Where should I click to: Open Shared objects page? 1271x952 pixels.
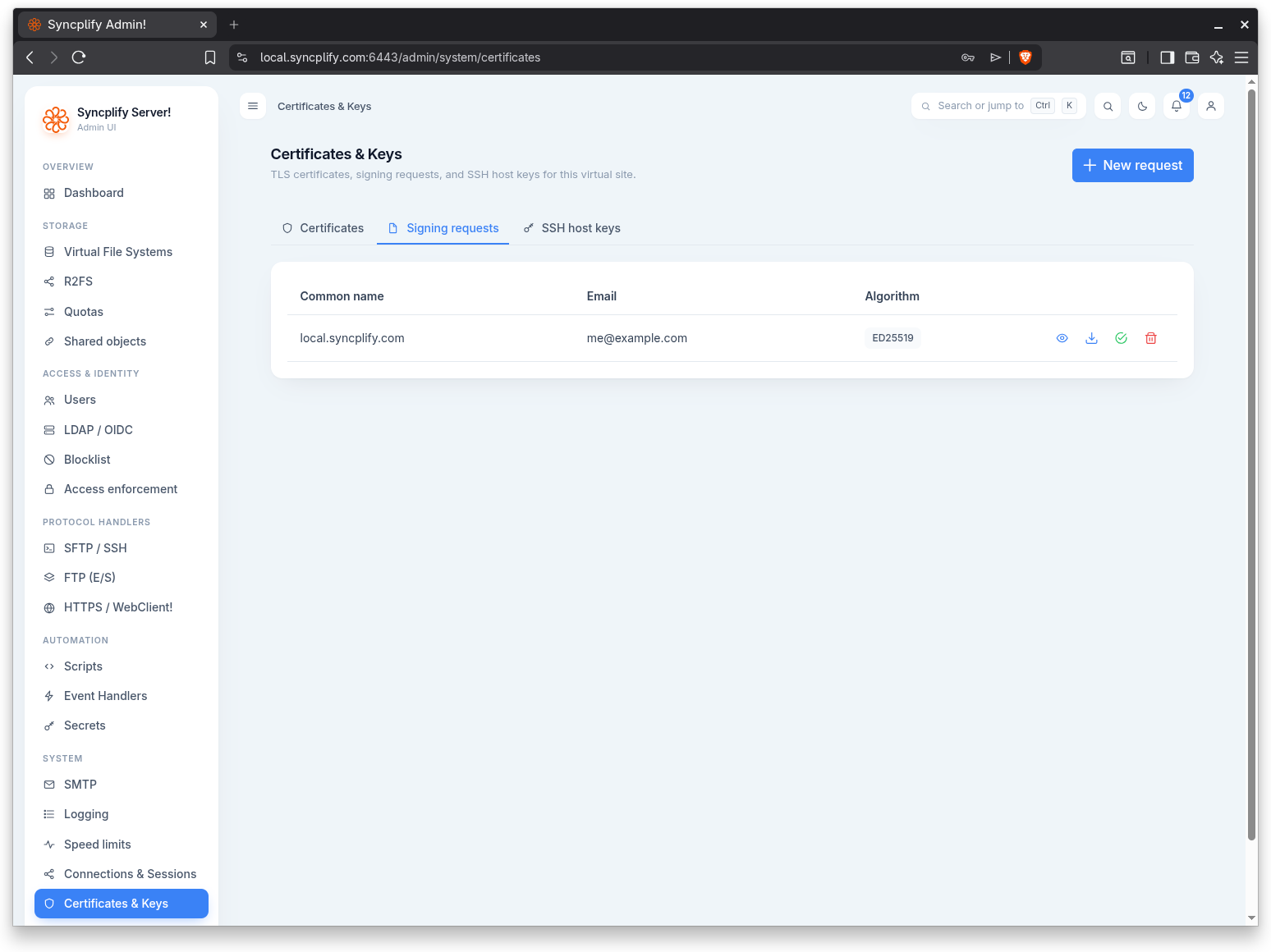122,341
